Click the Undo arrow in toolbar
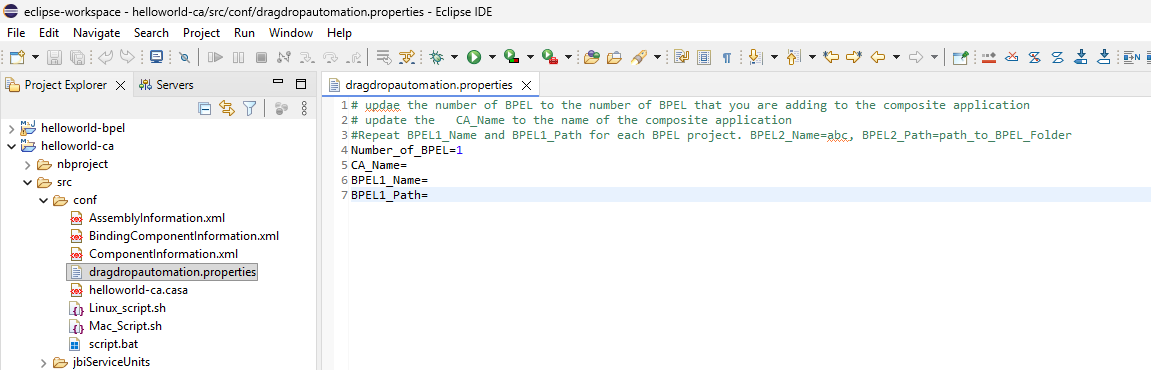The width and height of the screenshot is (1151, 370). point(106,57)
